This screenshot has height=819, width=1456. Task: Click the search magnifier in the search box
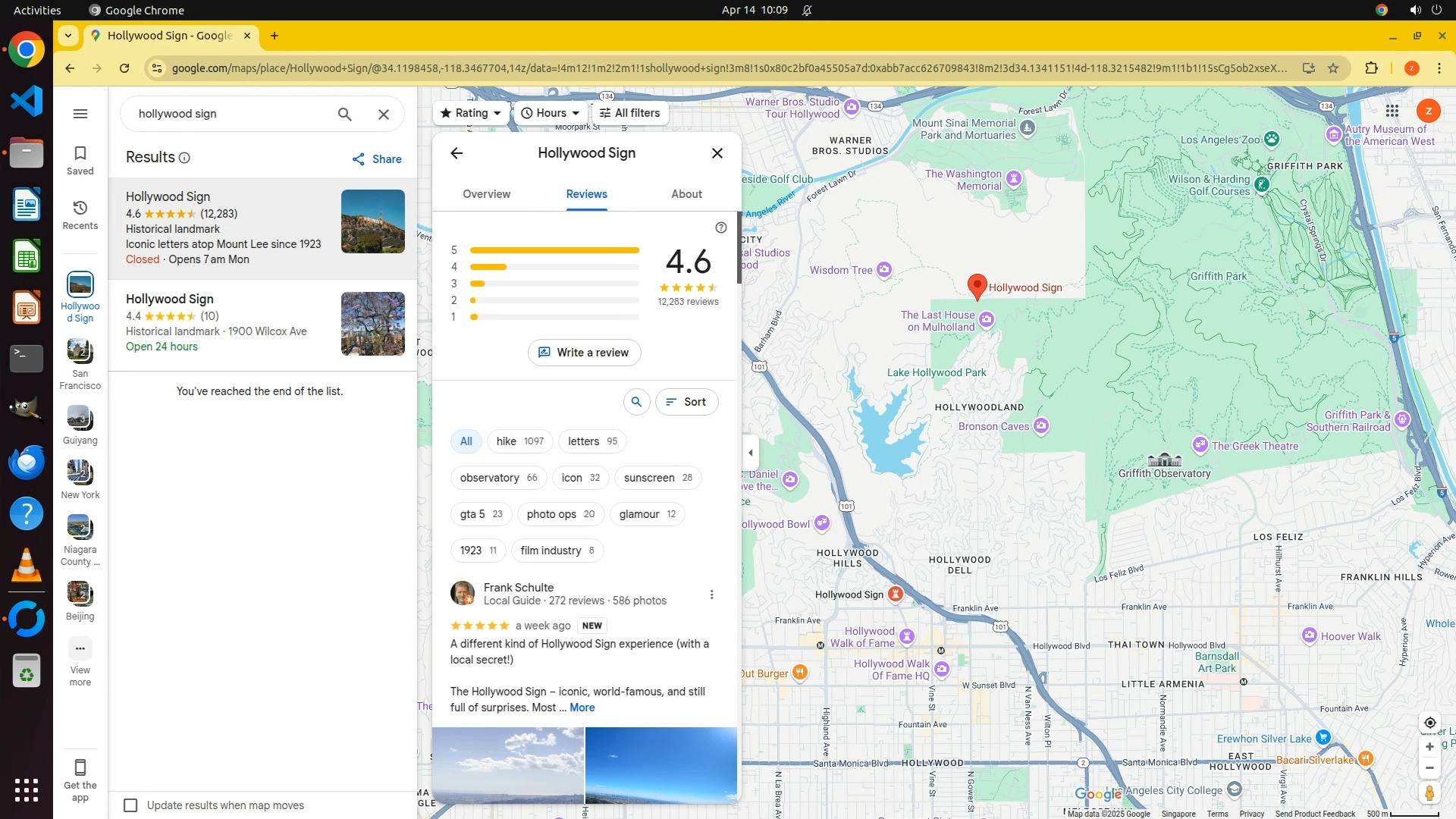point(344,114)
